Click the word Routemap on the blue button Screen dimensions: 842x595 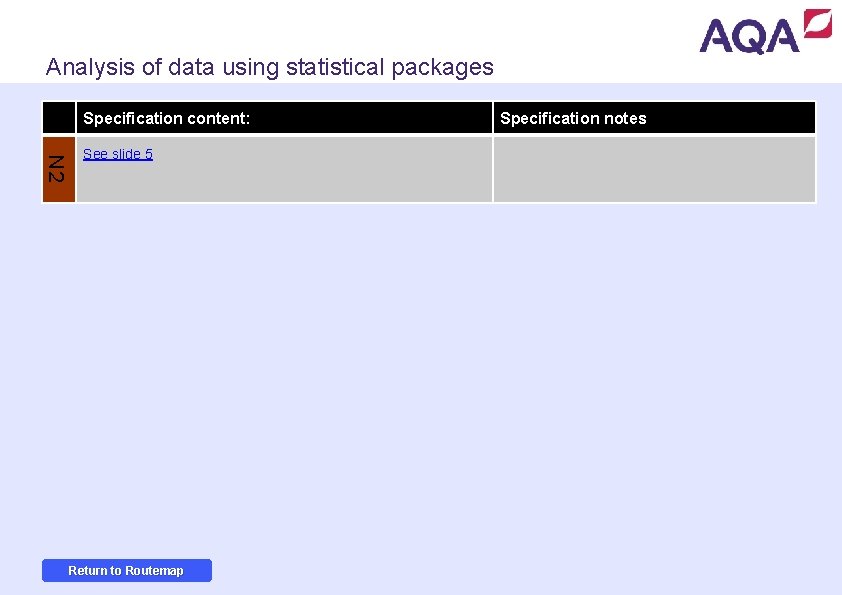[154, 571]
